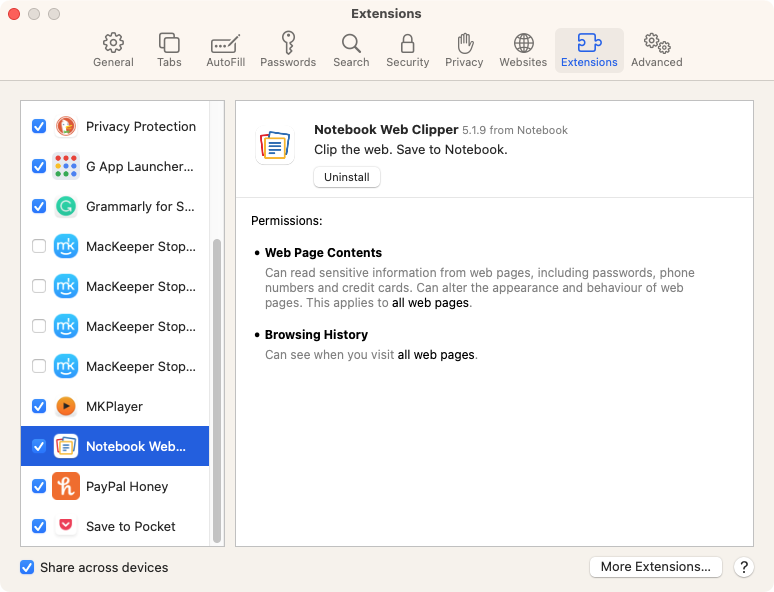Open More Extensions in the App Store

(656, 567)
